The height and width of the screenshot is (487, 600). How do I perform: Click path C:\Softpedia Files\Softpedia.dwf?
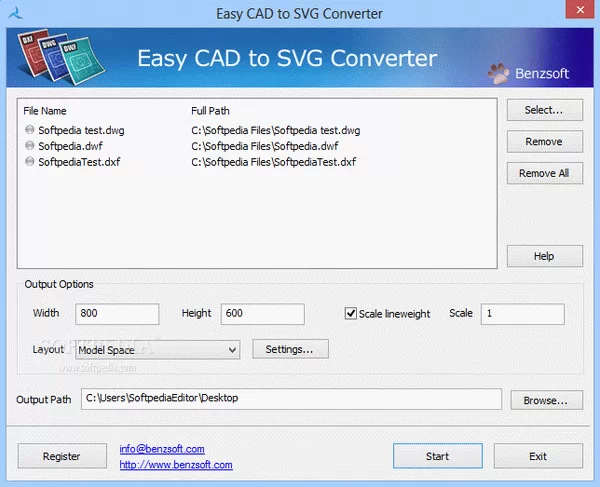[265, 146]
